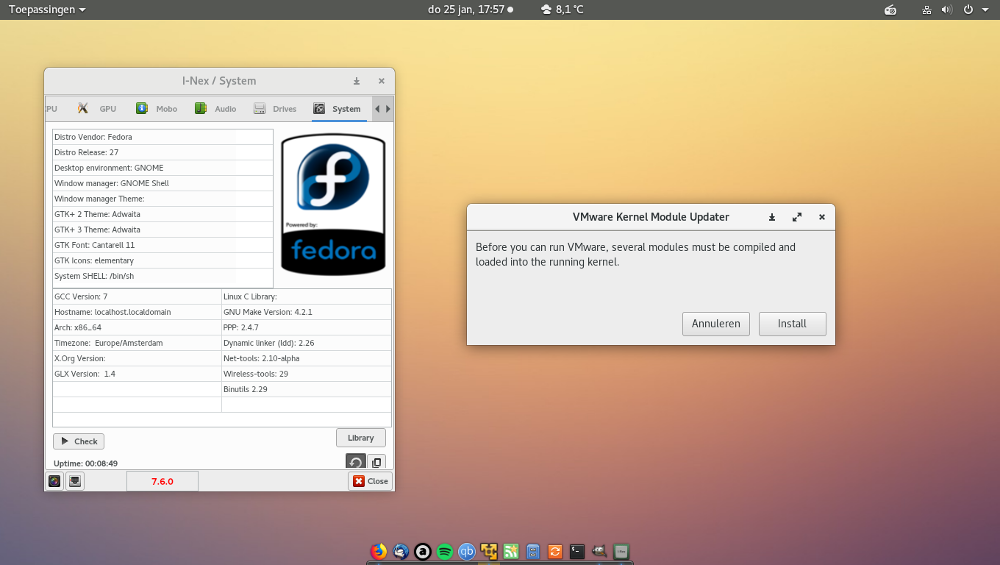Switch to the GPU tab
This screenshot has height=565, width=1000.
pyautogui.click(x=98, y=108)
